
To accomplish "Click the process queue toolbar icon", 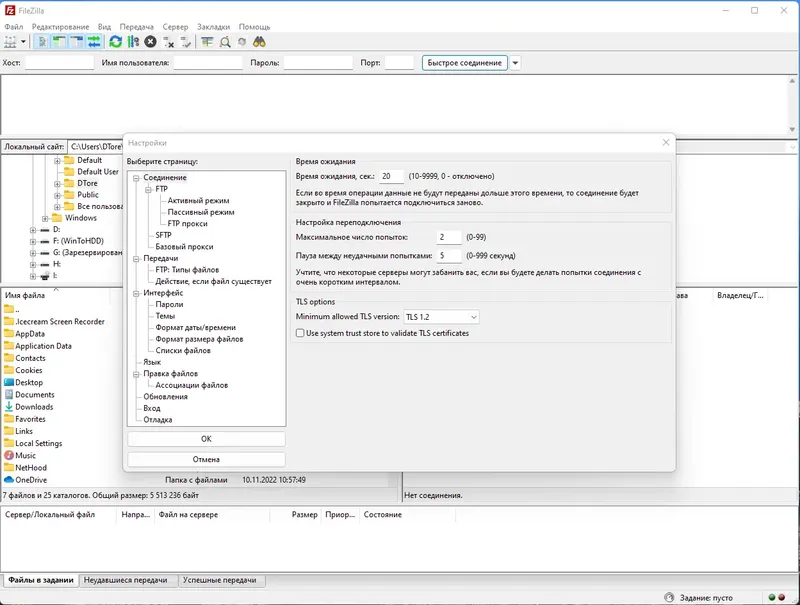I will 133,42.
